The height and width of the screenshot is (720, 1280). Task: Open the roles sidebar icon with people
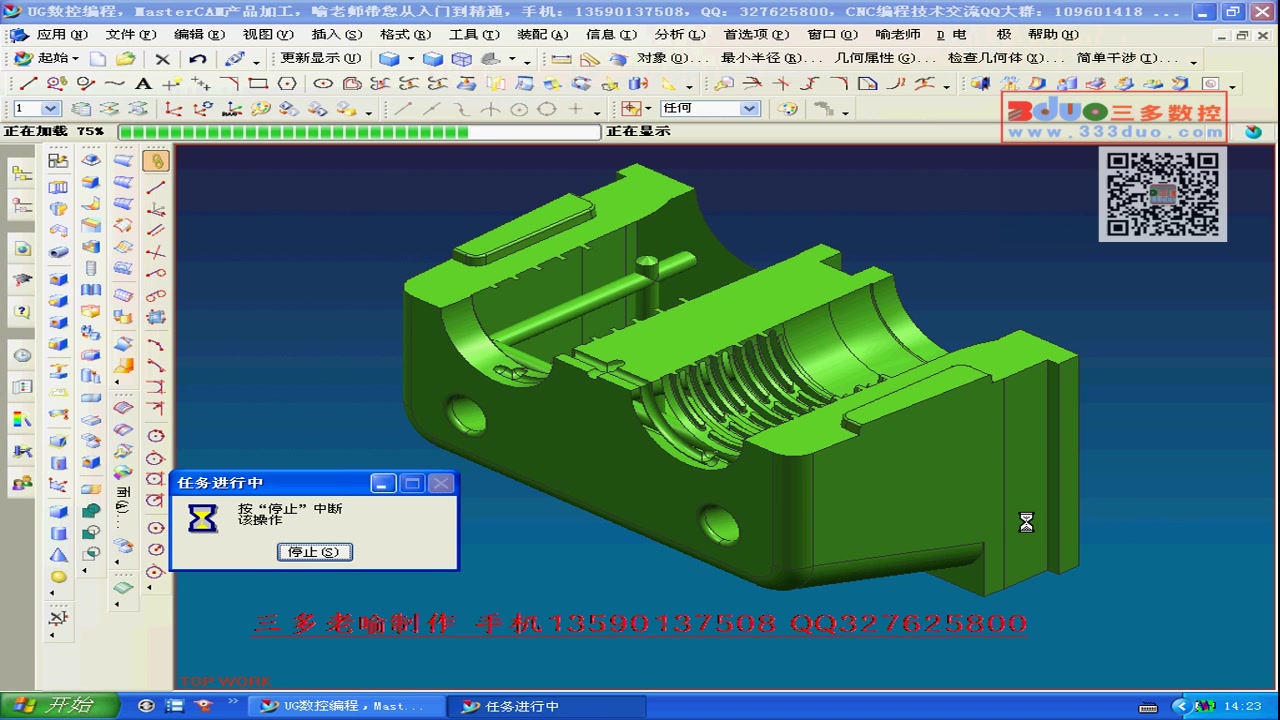22,484
